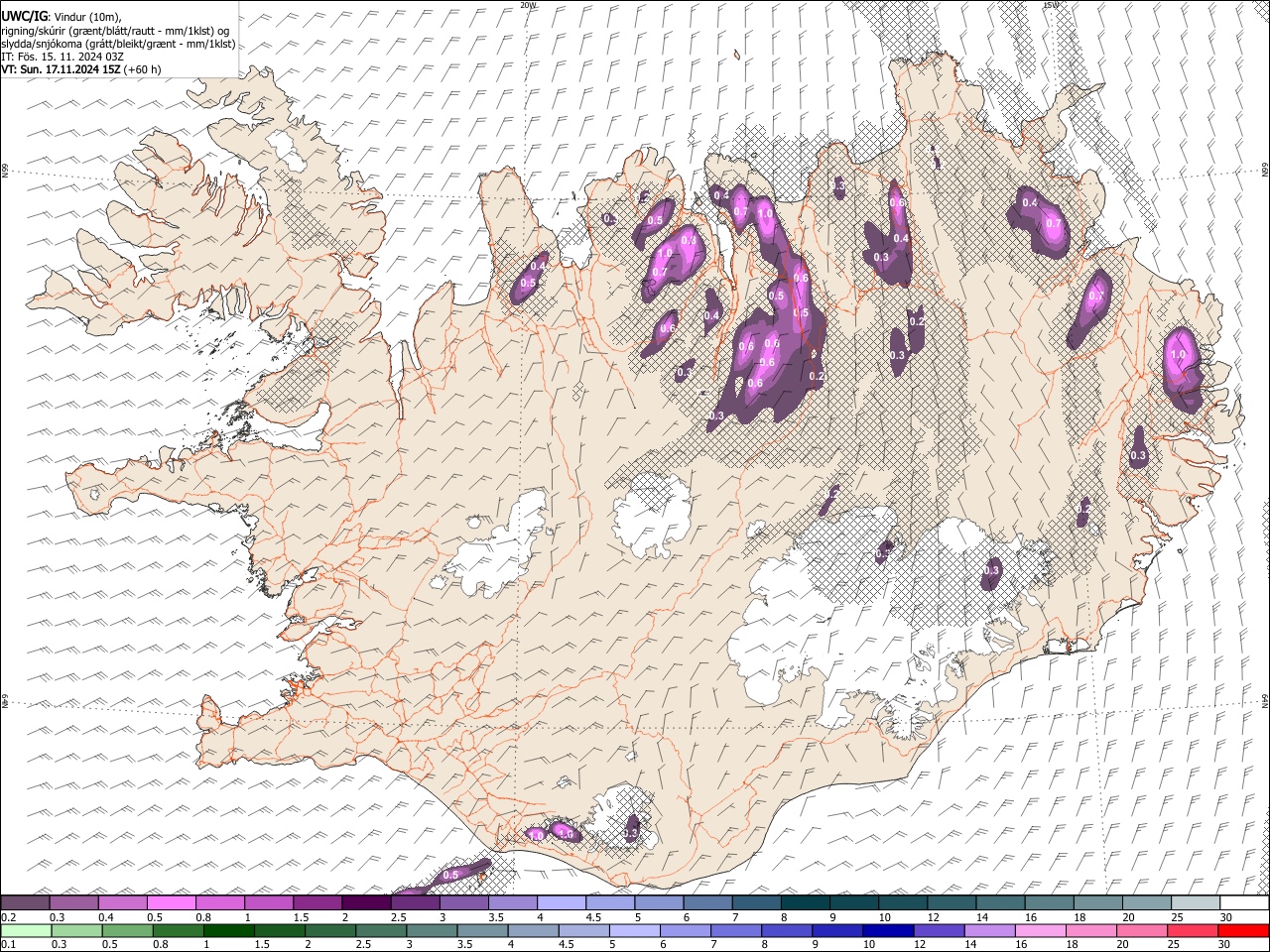Select the dark purple upper swatch between 2 and 2.5
This screenshot has height=952, width=1270.
pos(367,903)
